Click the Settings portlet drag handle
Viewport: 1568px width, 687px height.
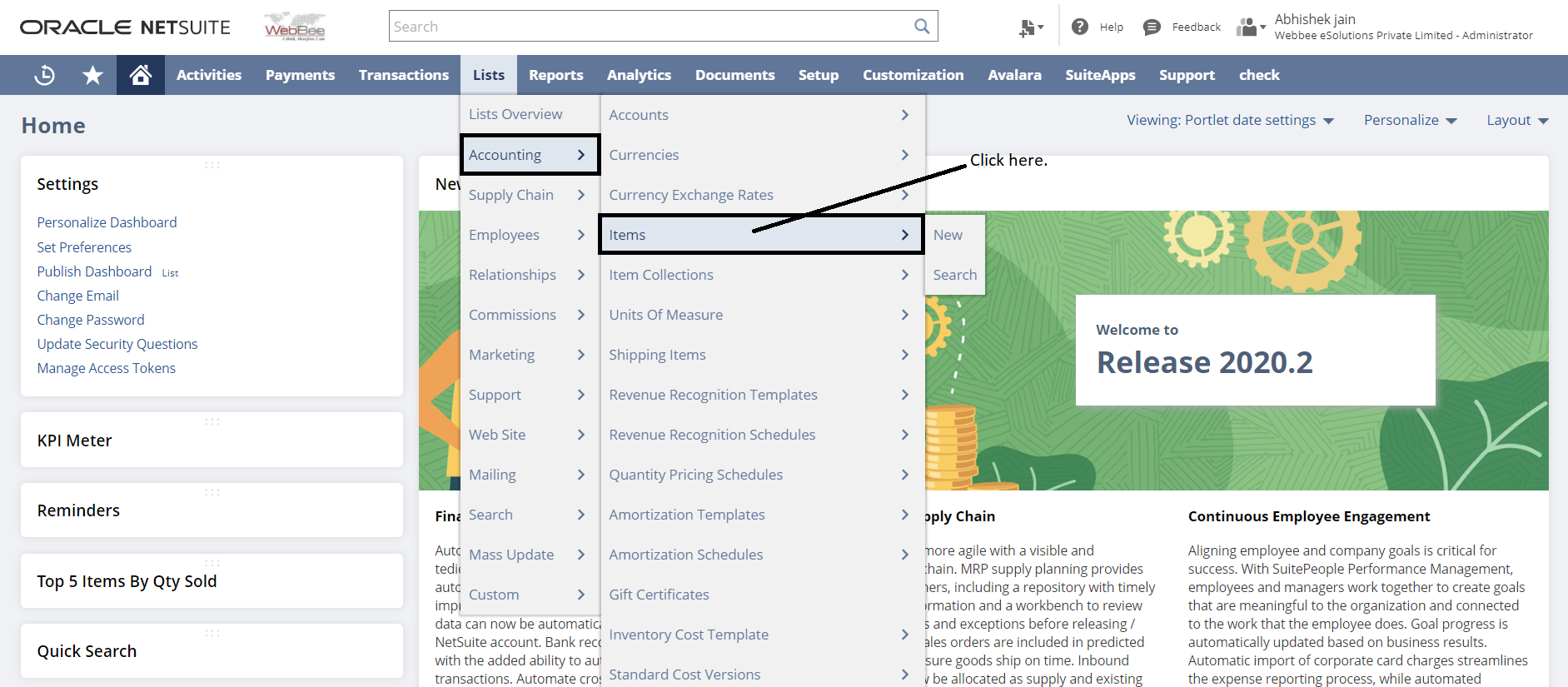pos(212,165)
